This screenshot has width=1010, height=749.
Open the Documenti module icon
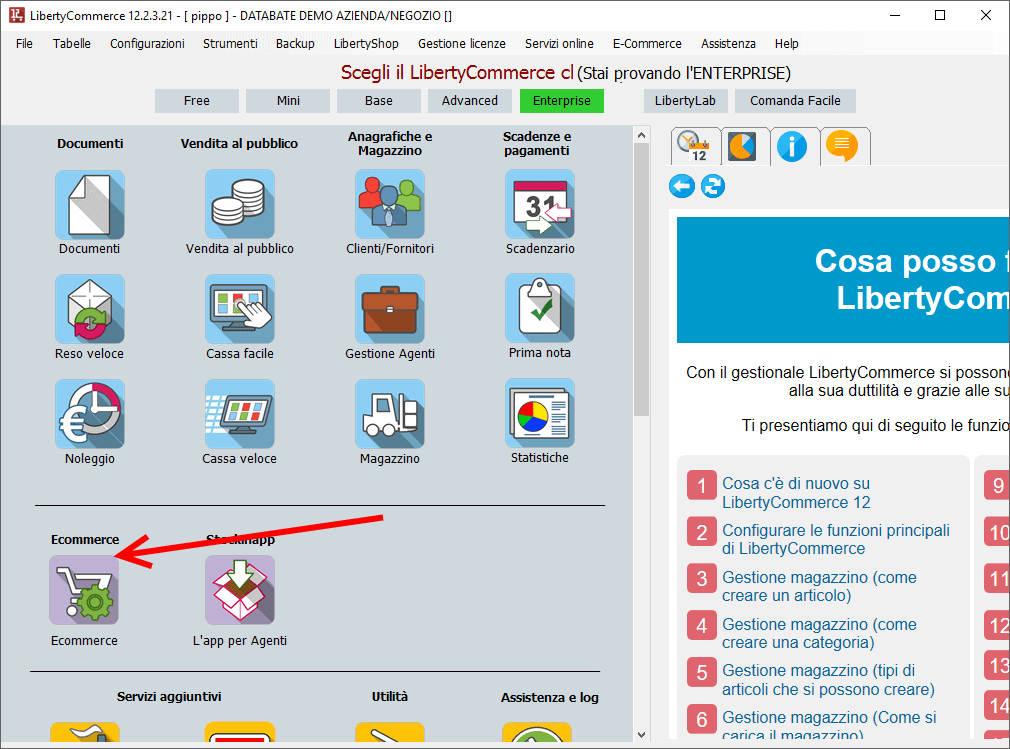click(89, 204)
